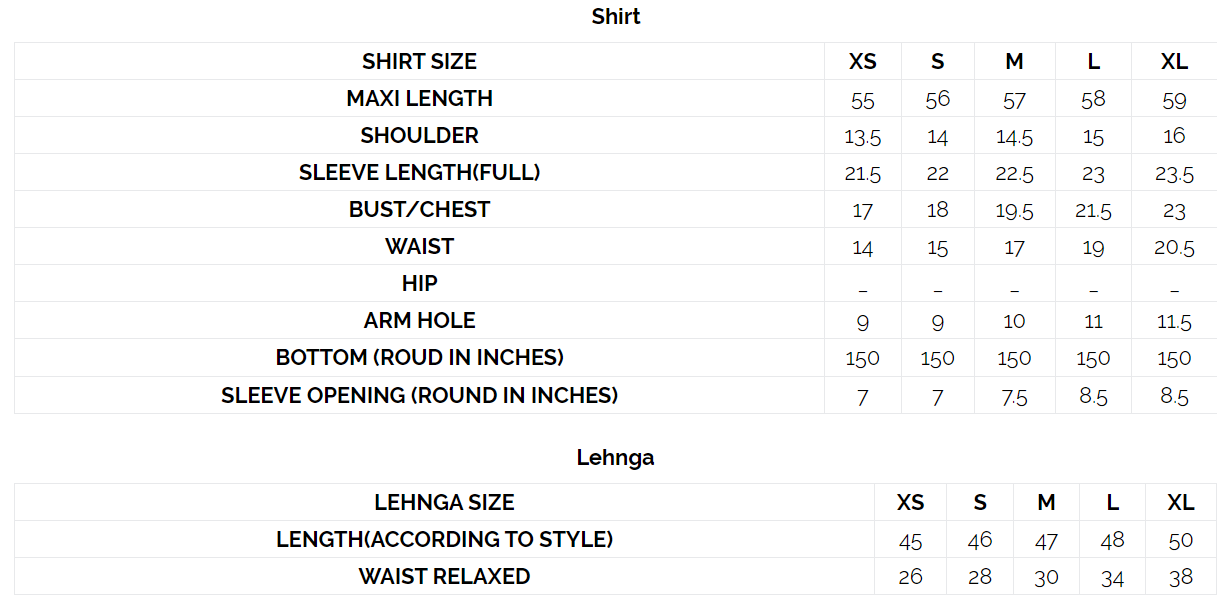
Task: Select the HIP row label
Action: point(419,284)
